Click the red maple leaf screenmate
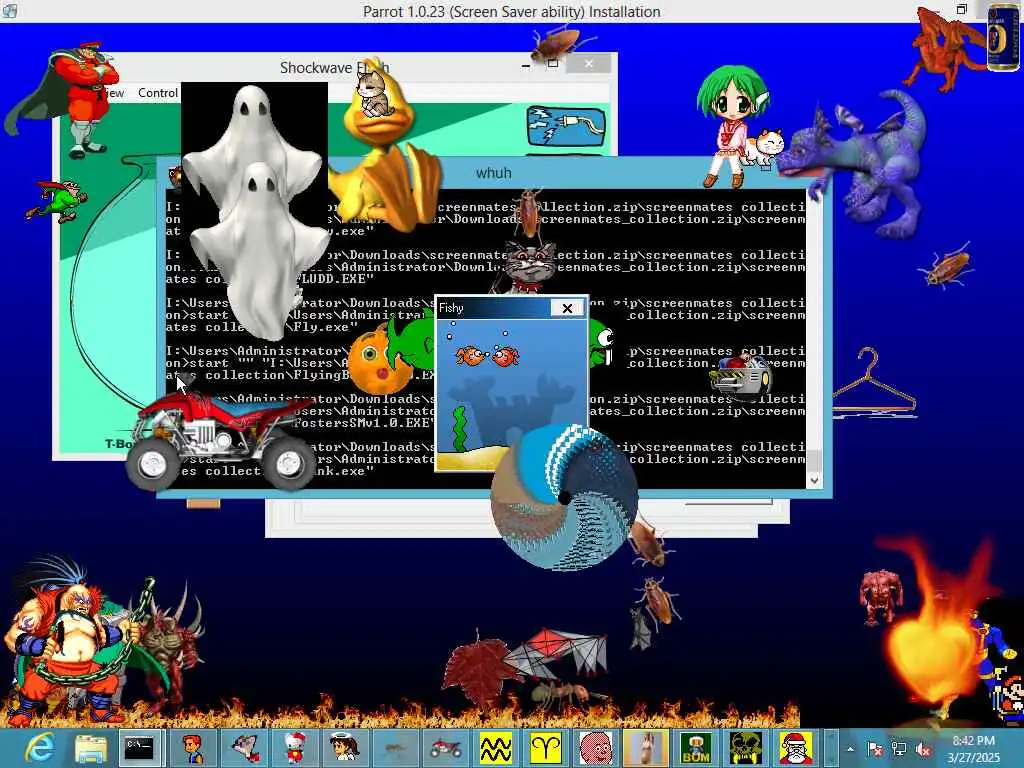 point(478,667)
